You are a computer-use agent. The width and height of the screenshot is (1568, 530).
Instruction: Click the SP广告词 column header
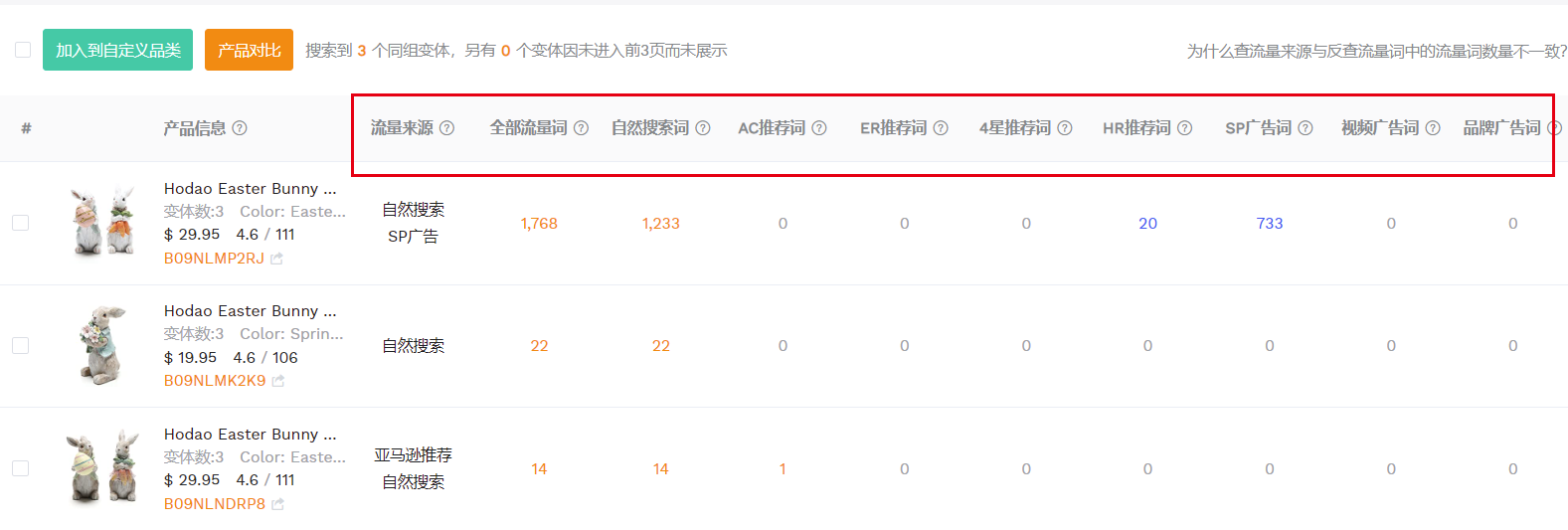click(1259, 128)
